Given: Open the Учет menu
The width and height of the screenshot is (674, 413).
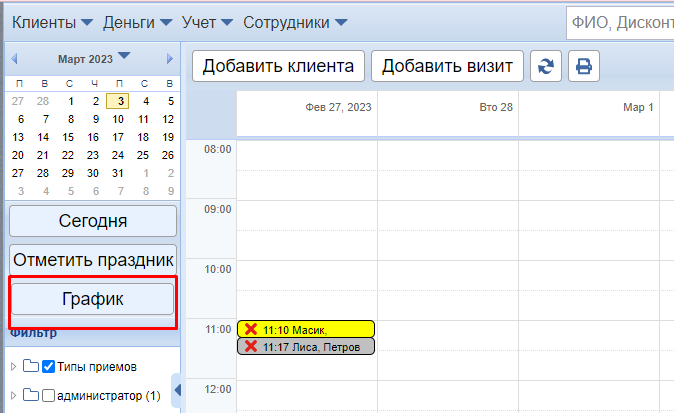Looking at the screenshot, I should pyautogui.click(x=207, y=22).
